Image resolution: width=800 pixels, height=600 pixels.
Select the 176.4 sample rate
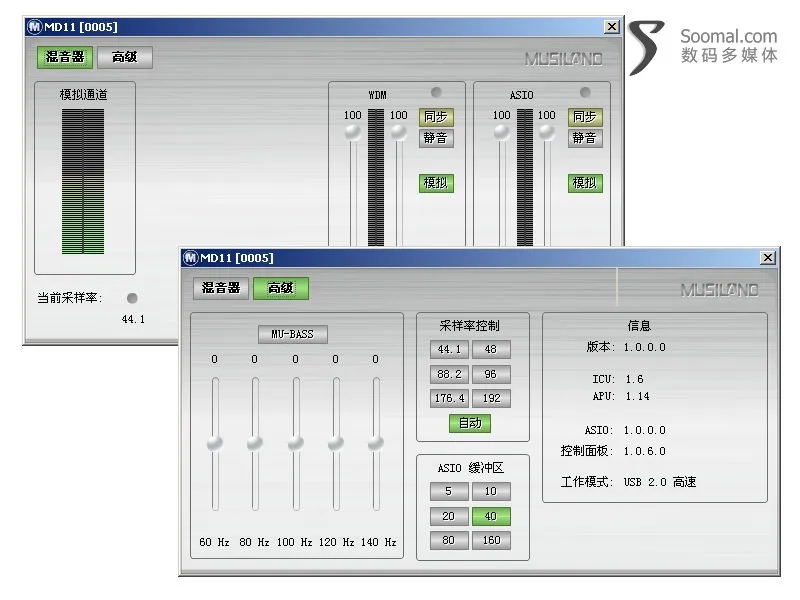tap(449, 398)
